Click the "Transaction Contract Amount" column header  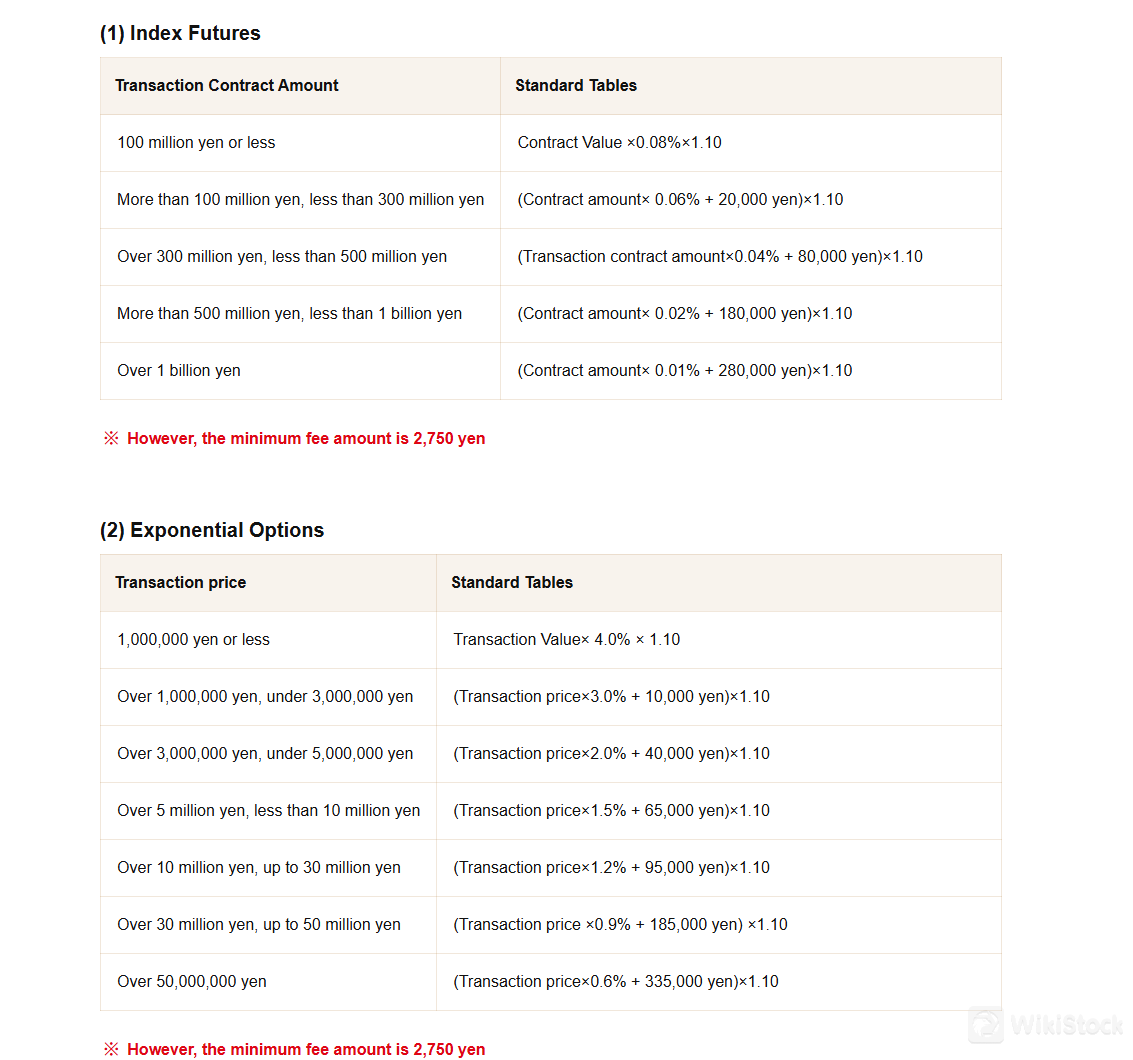click(227, 86)
